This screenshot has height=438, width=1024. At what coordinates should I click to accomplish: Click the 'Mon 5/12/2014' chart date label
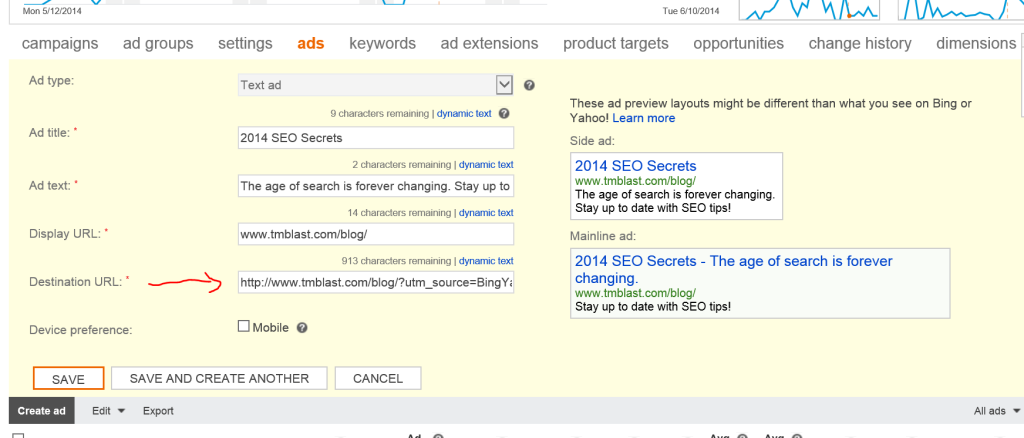pyautogui.click(x=50, y=11)
